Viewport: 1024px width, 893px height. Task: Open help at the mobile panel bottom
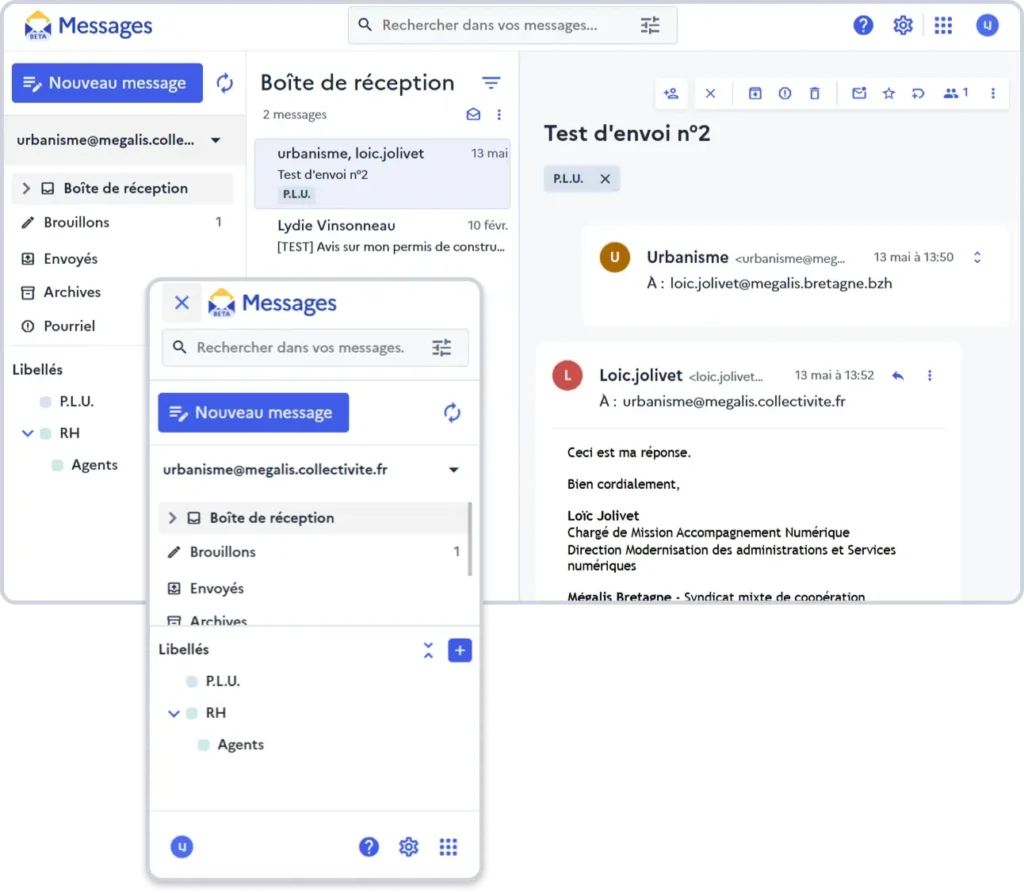click(369, 847)
